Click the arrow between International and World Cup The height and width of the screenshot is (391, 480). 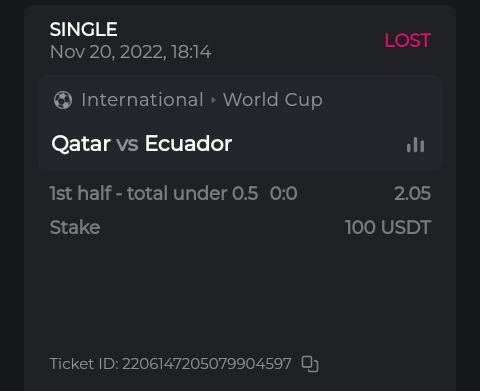point(213,100)
